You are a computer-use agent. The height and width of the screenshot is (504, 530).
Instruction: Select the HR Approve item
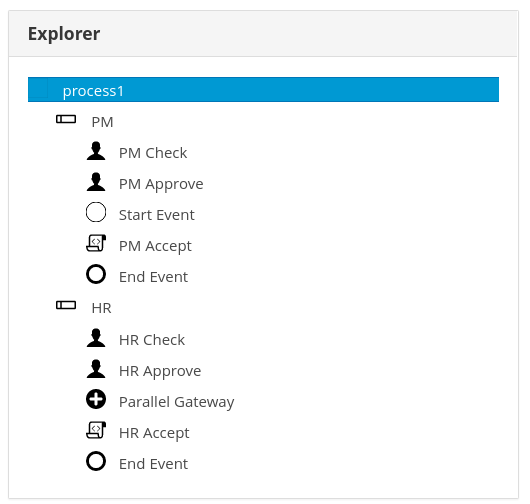(160, 371)
